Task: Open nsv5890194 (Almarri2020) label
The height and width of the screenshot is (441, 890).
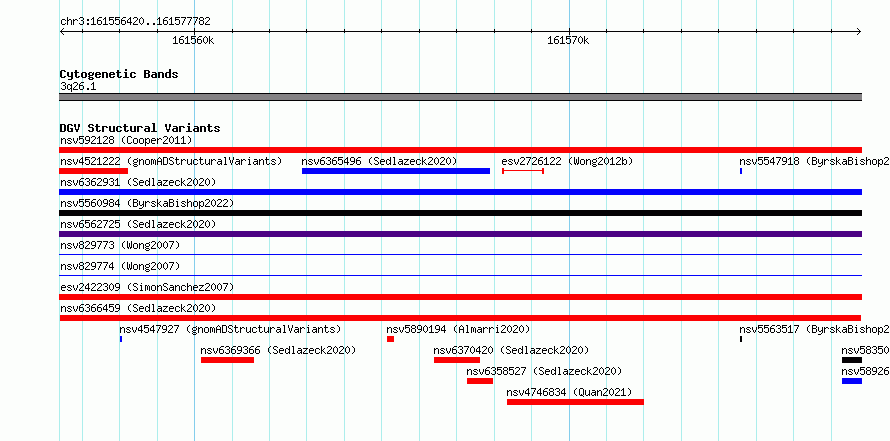Action: click(x=458, y=329)
